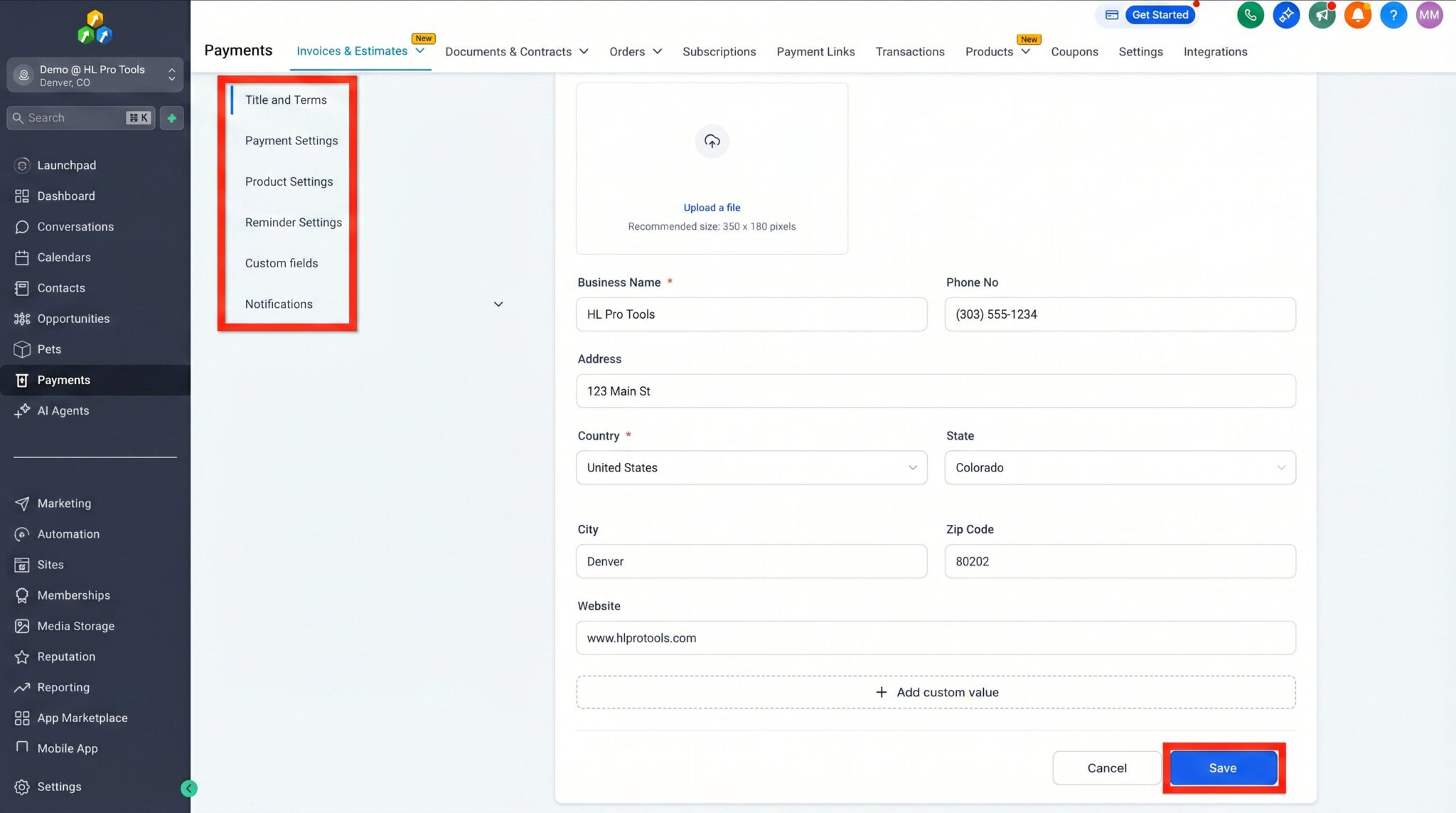Viewport: 1456px width, 813px height.
Task: Click the green plus quick-add icon
Action: (x=171, y=118)
